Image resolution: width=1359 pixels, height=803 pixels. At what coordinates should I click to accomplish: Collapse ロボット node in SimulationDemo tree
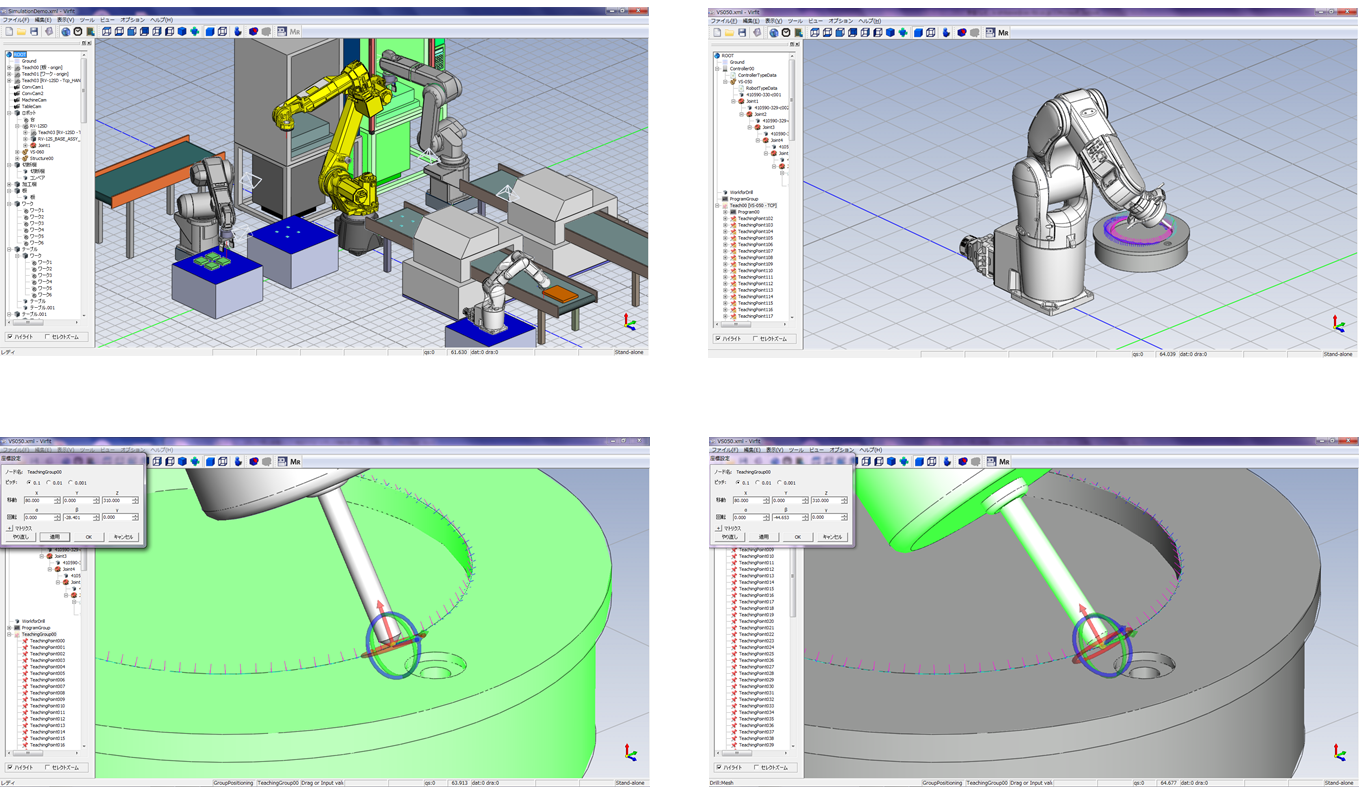point(9,113)
